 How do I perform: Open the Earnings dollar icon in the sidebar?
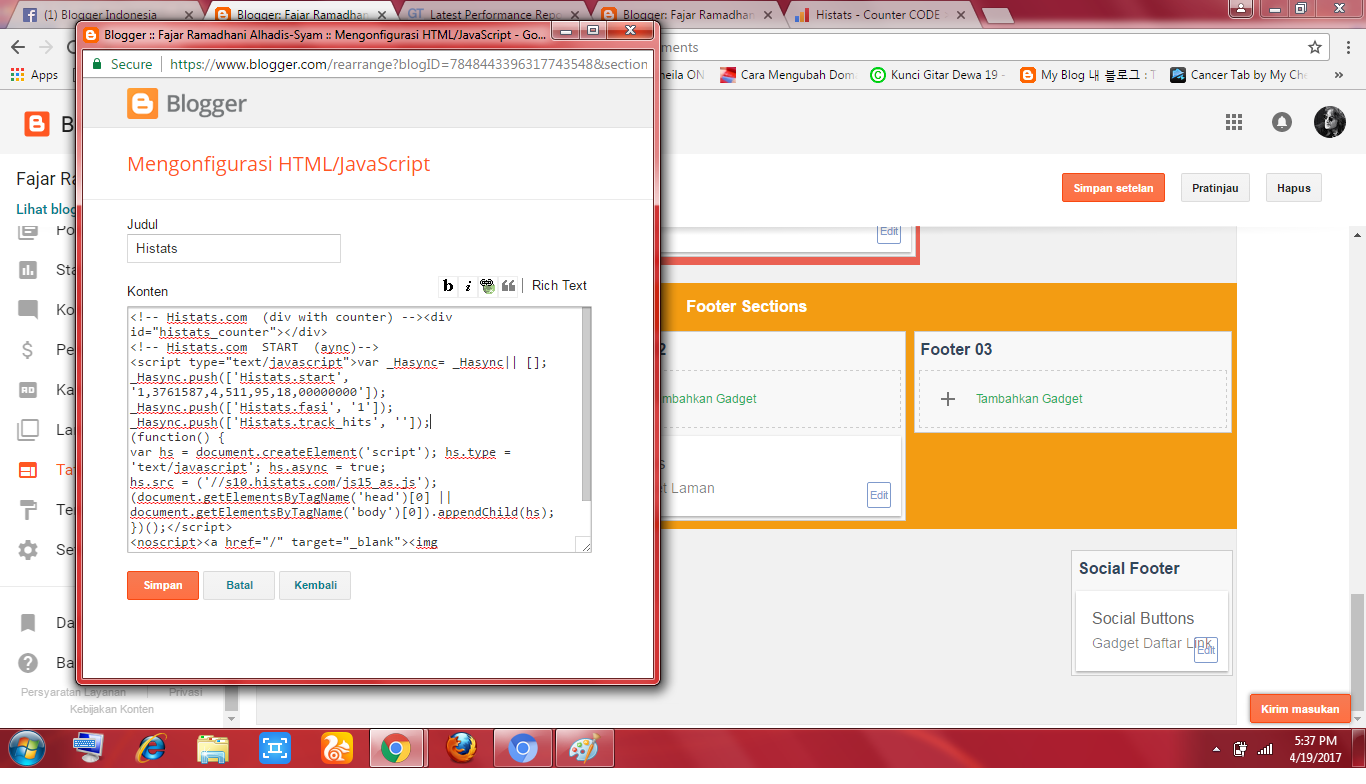click(x=28, y=350)
